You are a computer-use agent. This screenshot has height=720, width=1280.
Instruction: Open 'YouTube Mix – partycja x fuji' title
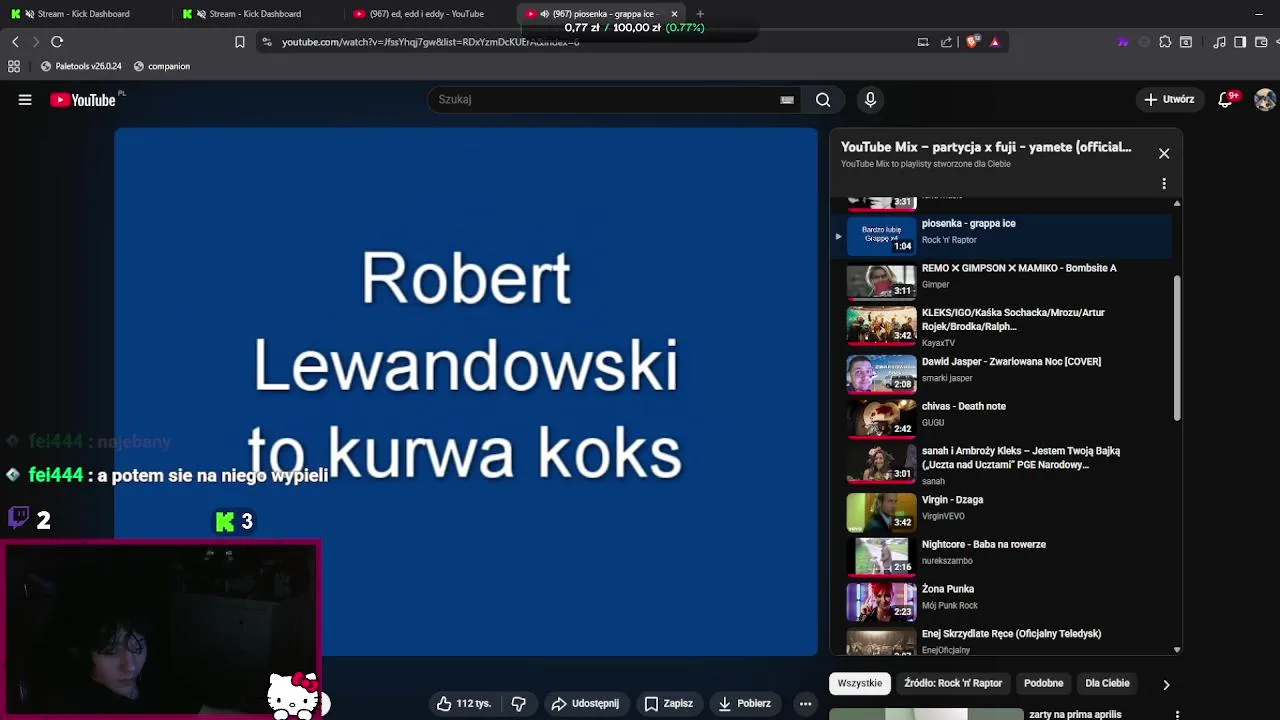[x=986, y=147]
